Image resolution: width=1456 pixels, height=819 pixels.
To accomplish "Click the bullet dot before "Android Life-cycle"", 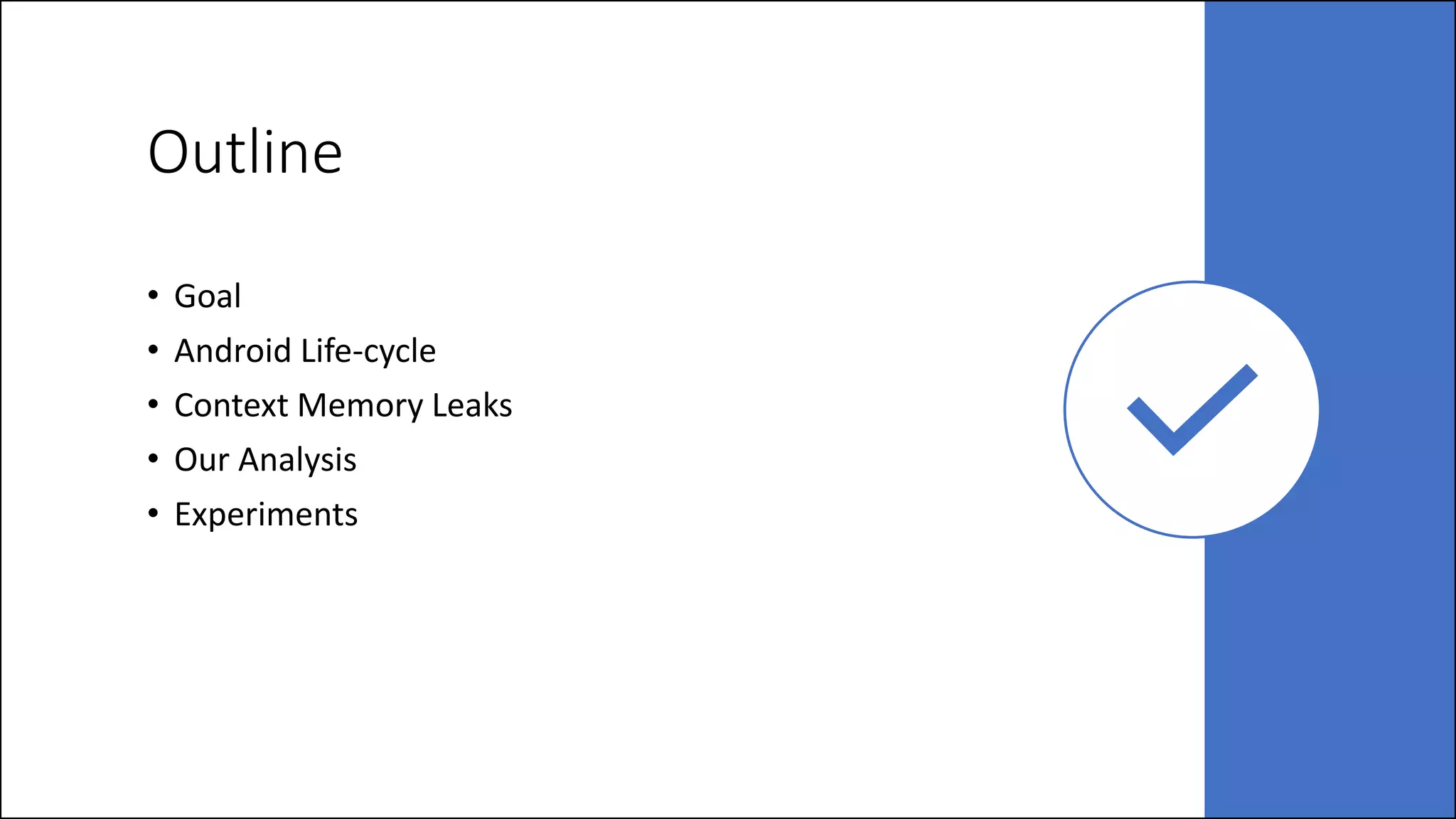I will 153,350.
